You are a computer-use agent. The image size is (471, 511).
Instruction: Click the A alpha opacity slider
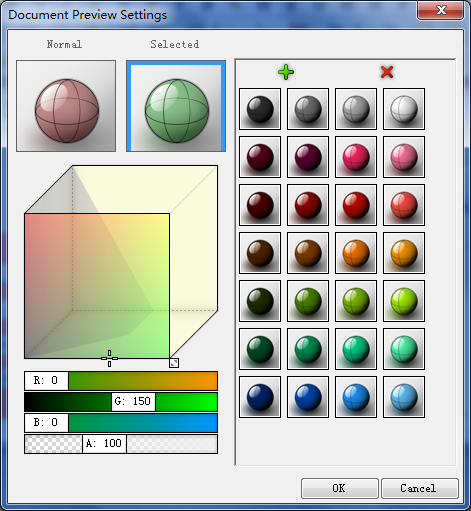point(121,444)
